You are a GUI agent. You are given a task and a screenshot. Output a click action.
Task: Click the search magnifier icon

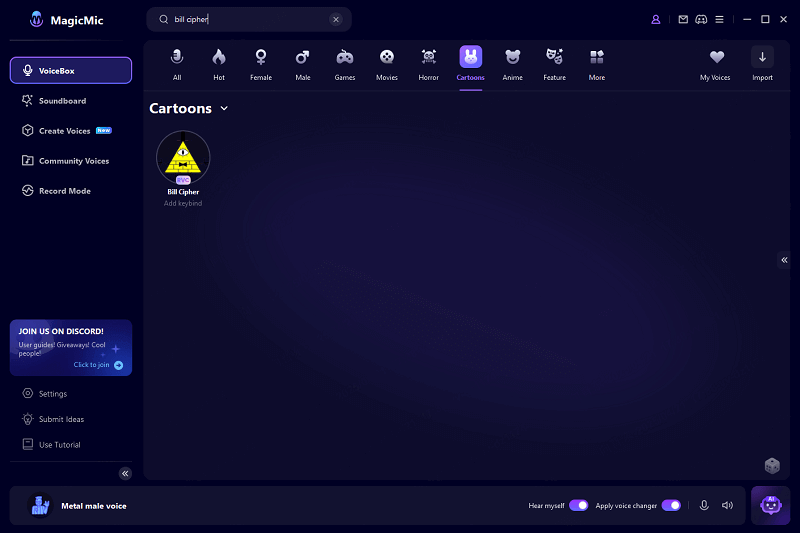(163, 19)
